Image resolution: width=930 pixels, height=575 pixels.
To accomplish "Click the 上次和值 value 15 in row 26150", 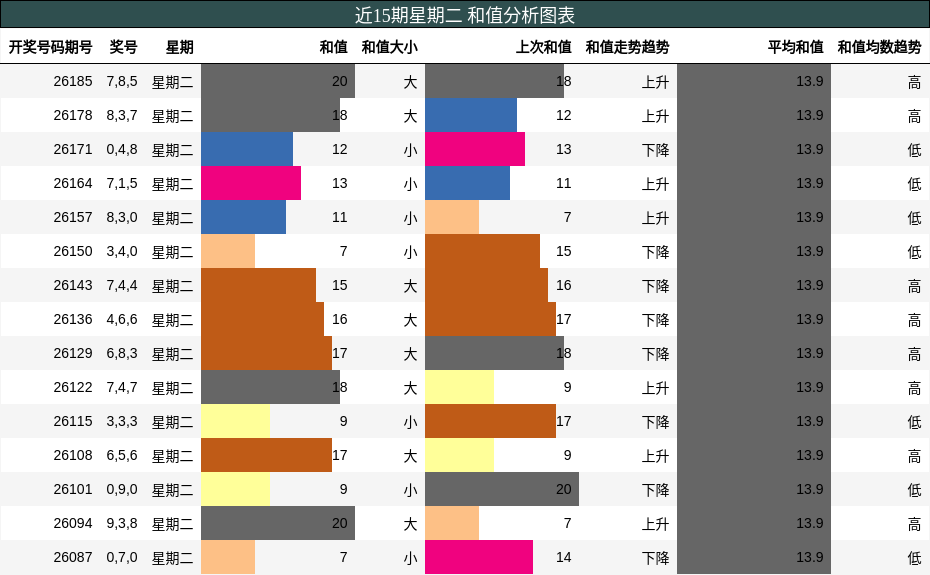I will coord(563,252).
